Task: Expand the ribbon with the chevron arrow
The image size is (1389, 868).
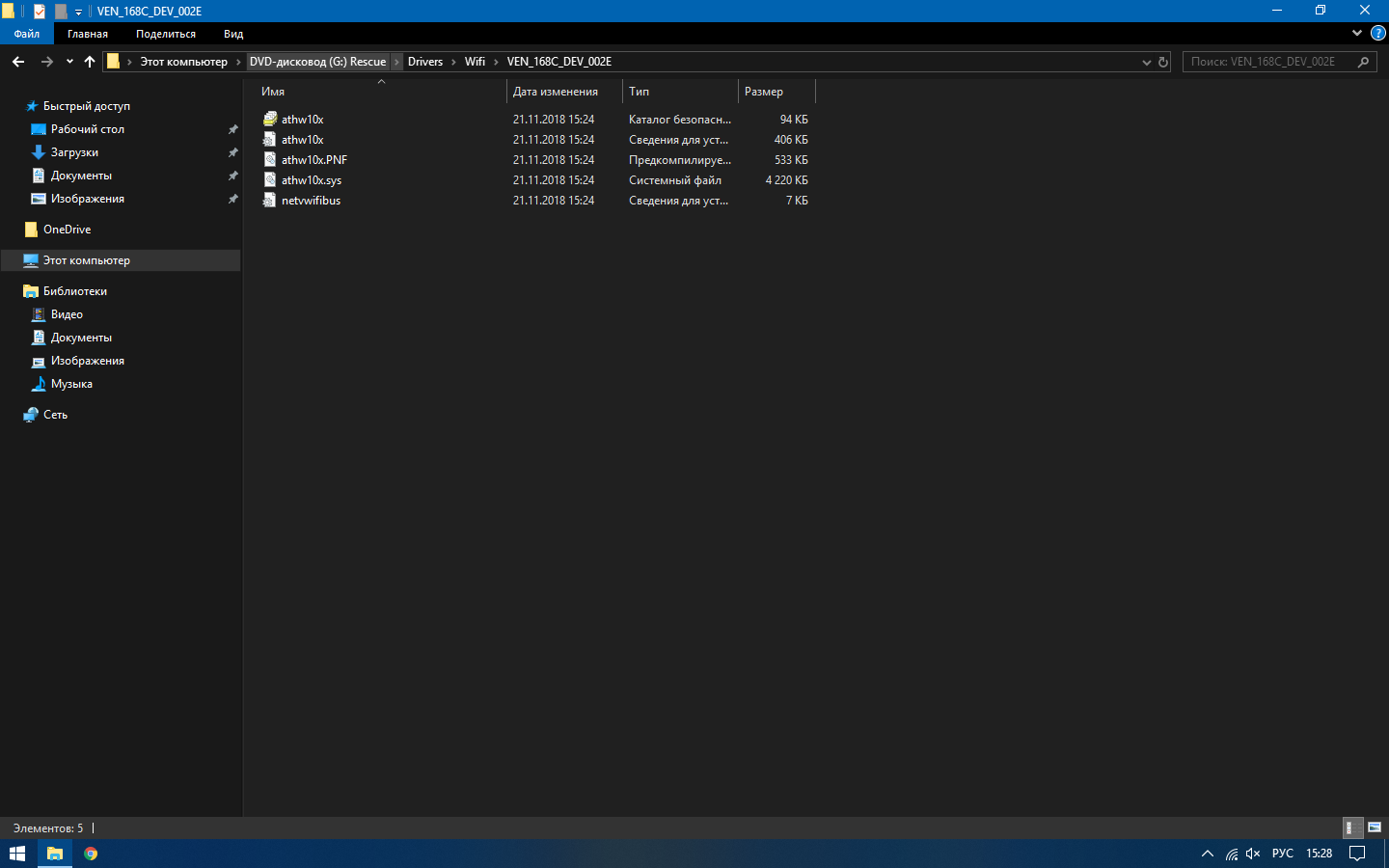Action: point(1357,33)
